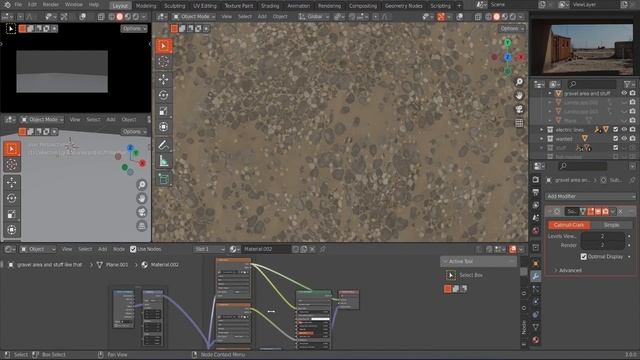The image size is (640, 360).
Task: Select the Transform tool in main viewport toolbar
Action: (x=163, y=127)
